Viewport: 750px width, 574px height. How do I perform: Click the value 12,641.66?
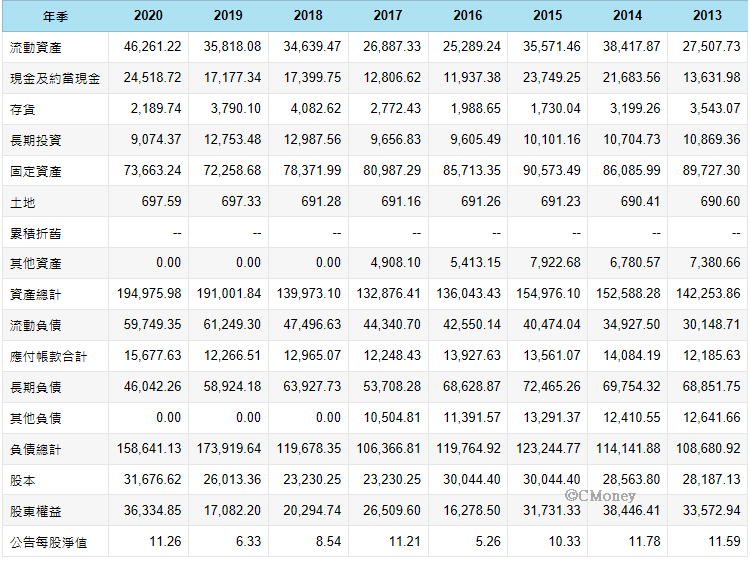coord(712,418)
